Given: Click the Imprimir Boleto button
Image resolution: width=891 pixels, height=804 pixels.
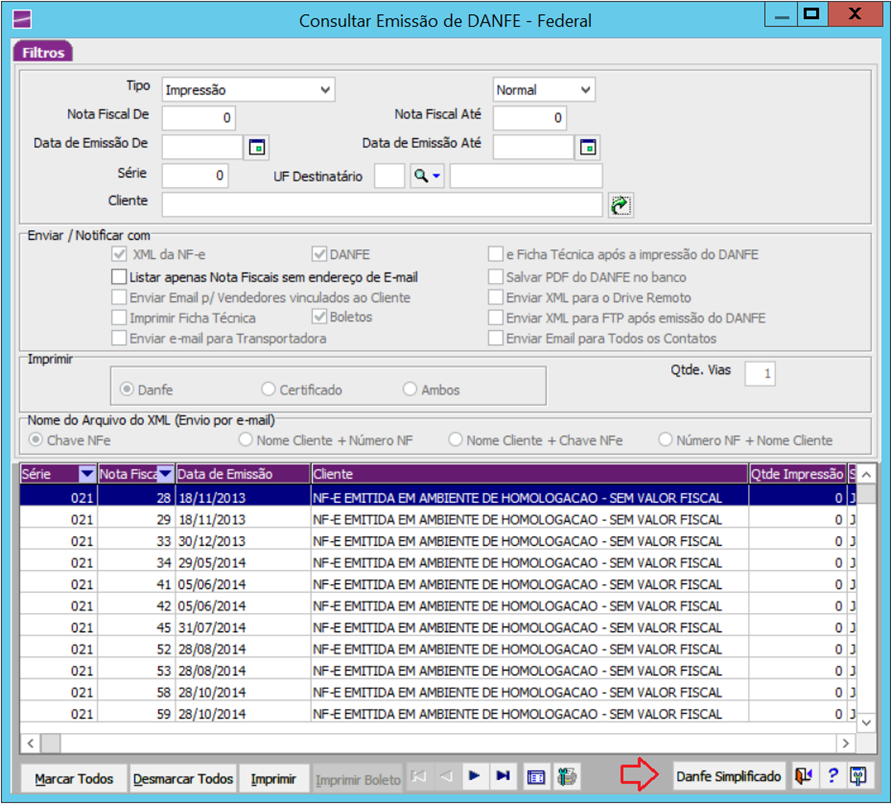Looking at the screenshot, I should click(x=358, y=780).
